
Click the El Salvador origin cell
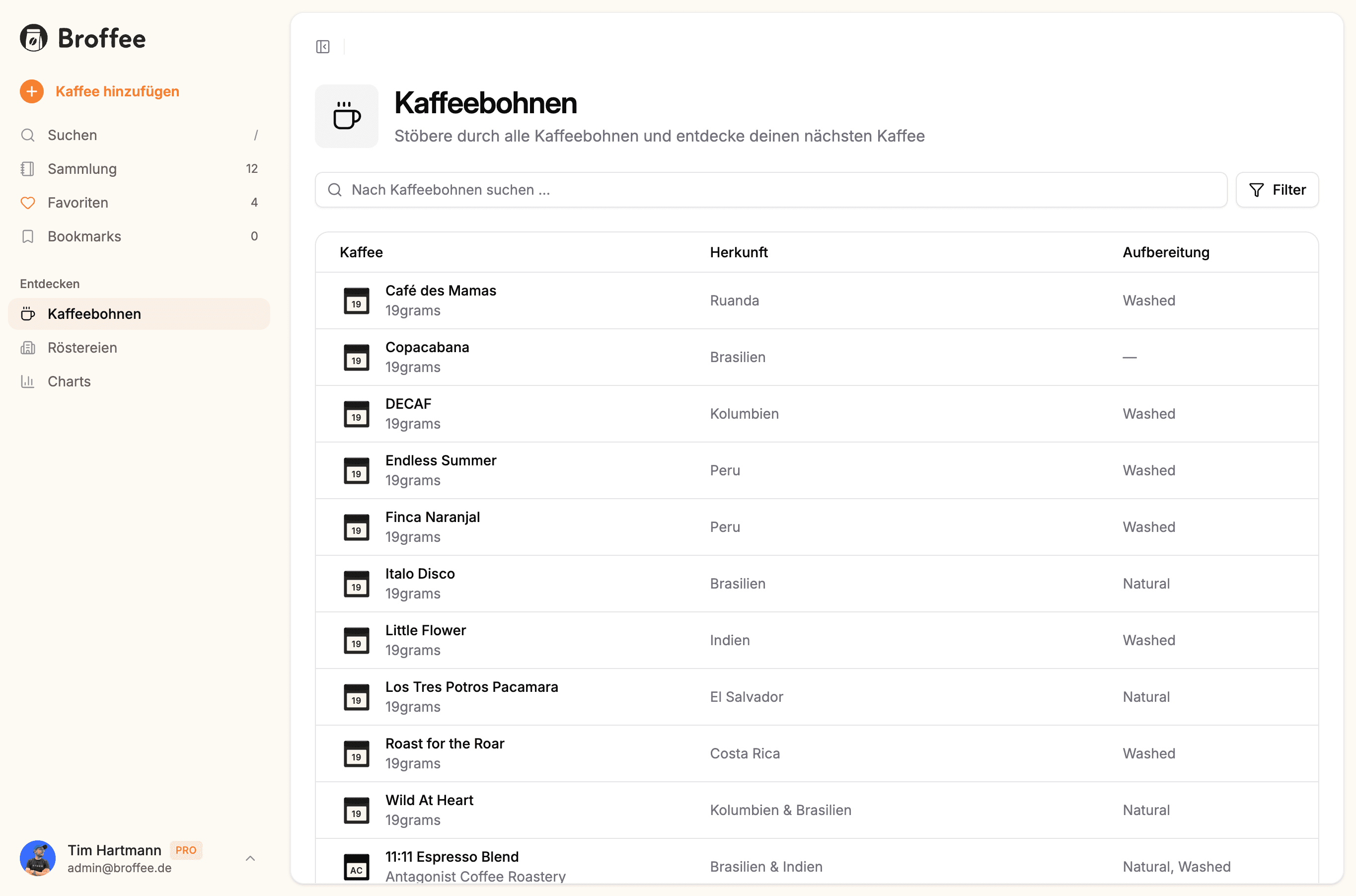746,696
